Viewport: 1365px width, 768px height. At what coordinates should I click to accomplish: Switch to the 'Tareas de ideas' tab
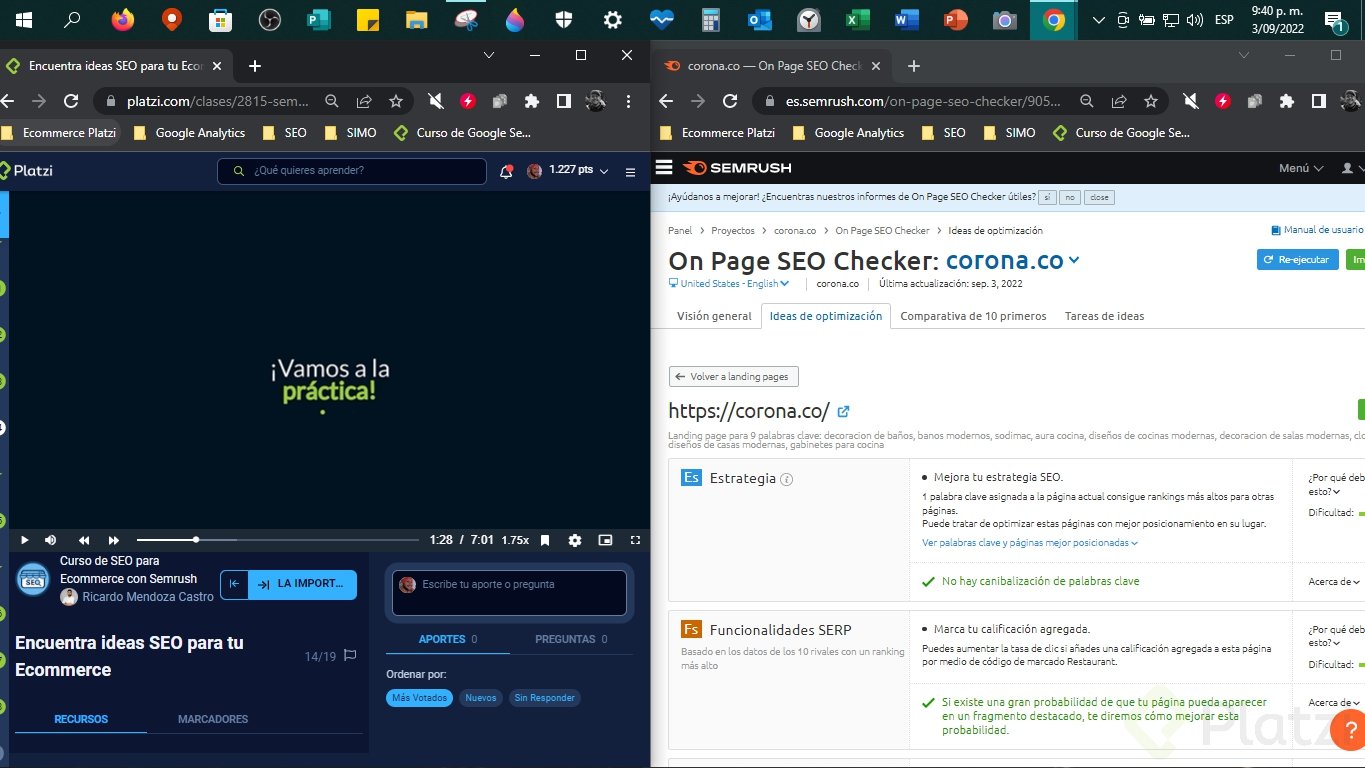coord(1104,316)
